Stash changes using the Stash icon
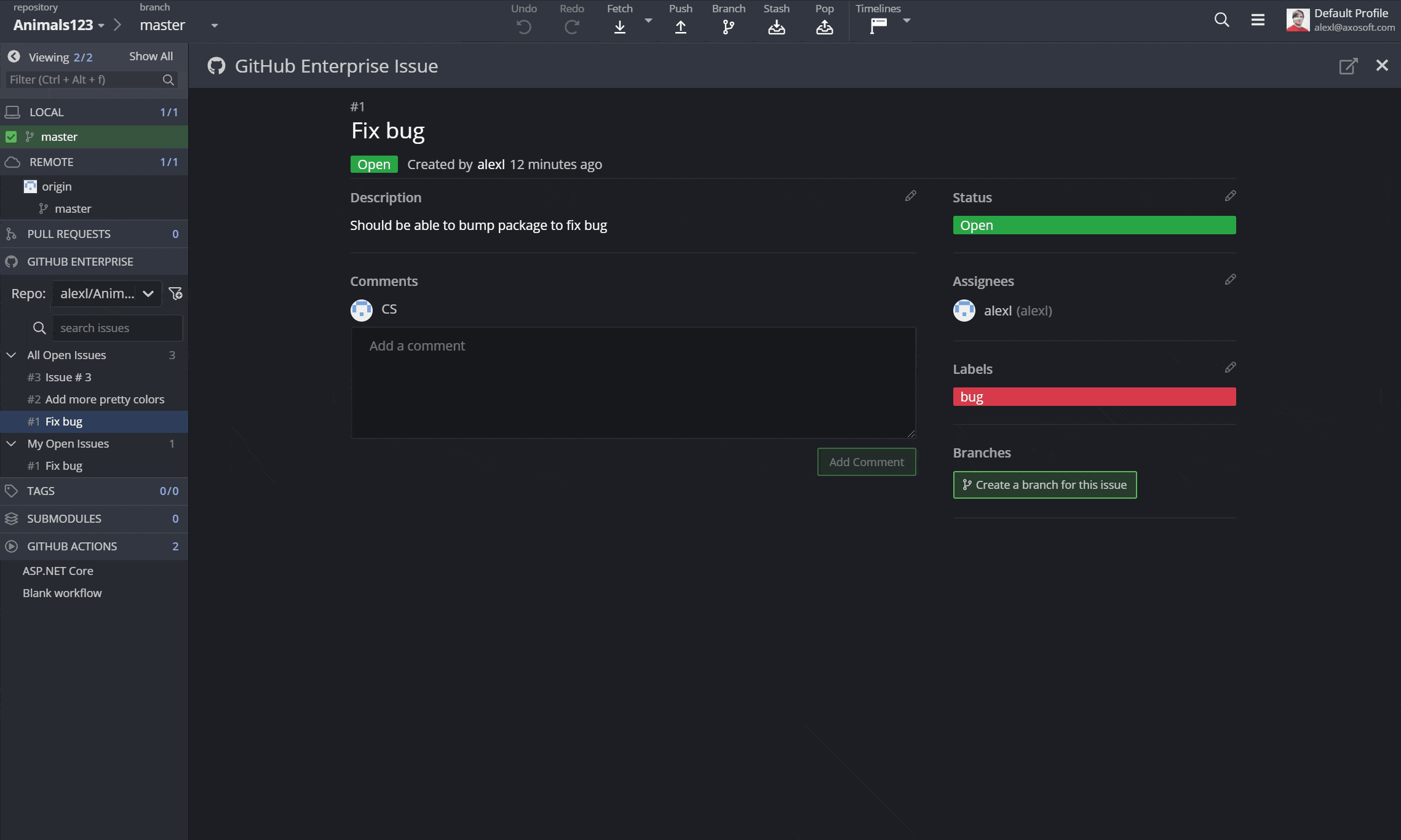 (776, 26)
